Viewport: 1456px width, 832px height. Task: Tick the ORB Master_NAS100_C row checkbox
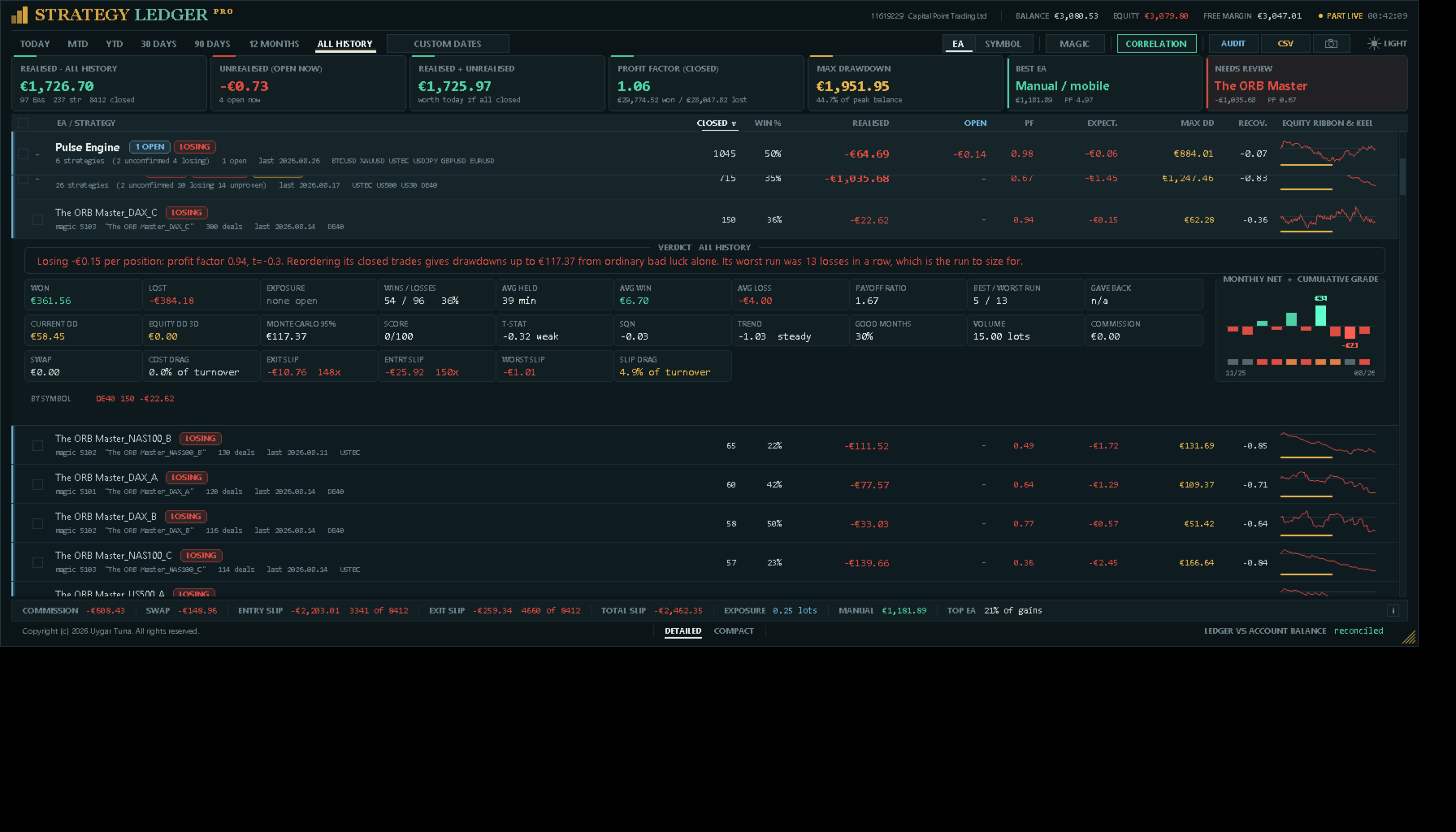point(37,562)
